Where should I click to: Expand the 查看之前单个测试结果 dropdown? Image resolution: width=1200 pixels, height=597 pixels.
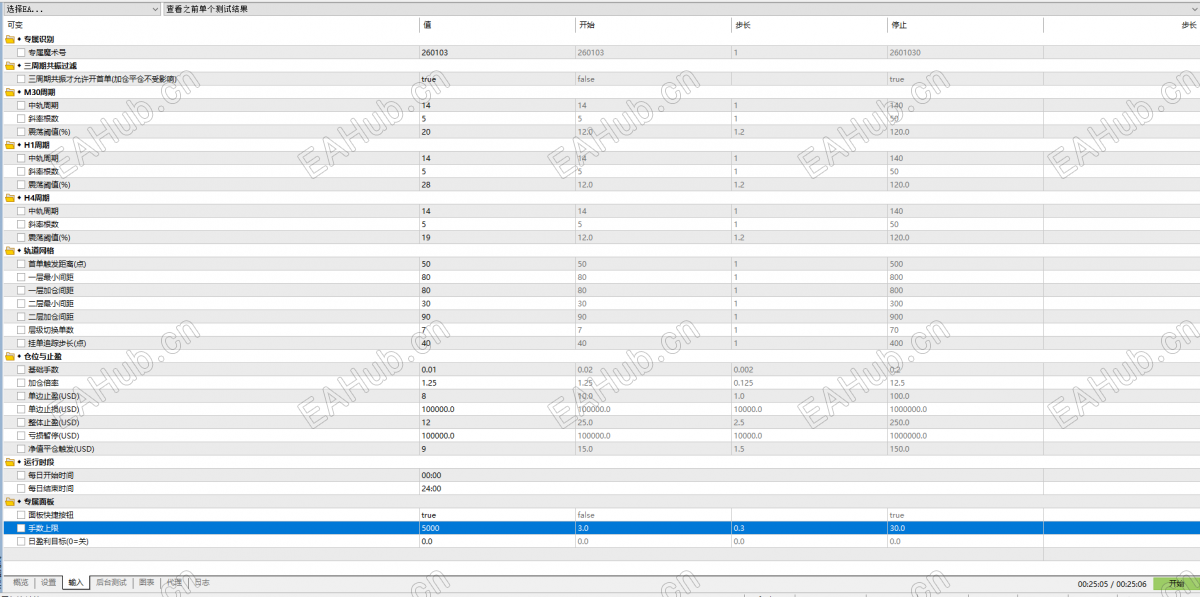(x=681, y=8)
